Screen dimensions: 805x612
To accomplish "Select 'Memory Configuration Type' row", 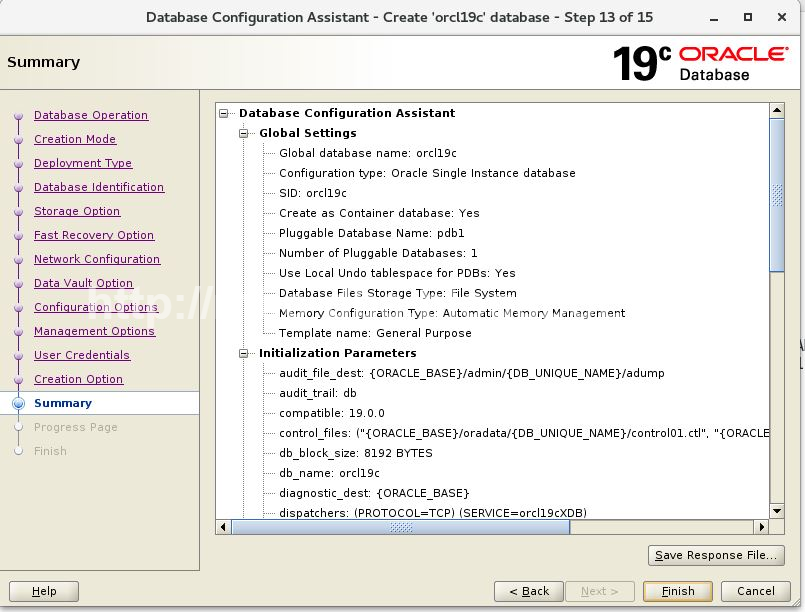I will click(452, 313).
